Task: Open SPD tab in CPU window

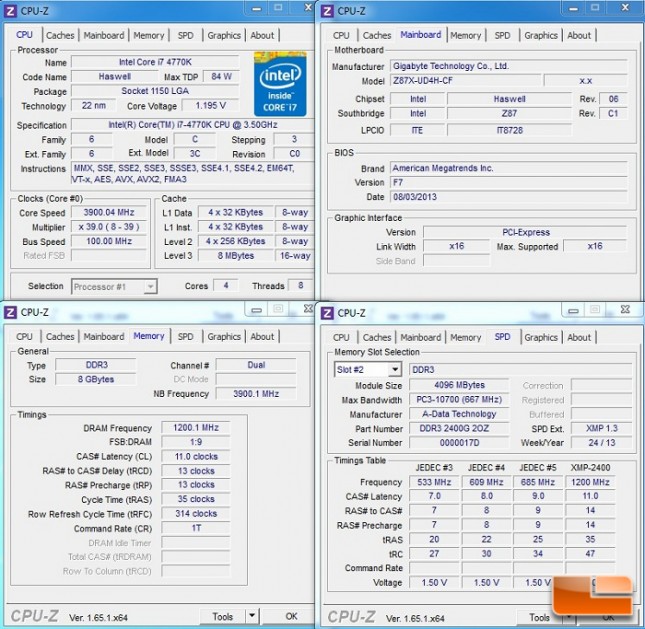Action: point(186,35)
